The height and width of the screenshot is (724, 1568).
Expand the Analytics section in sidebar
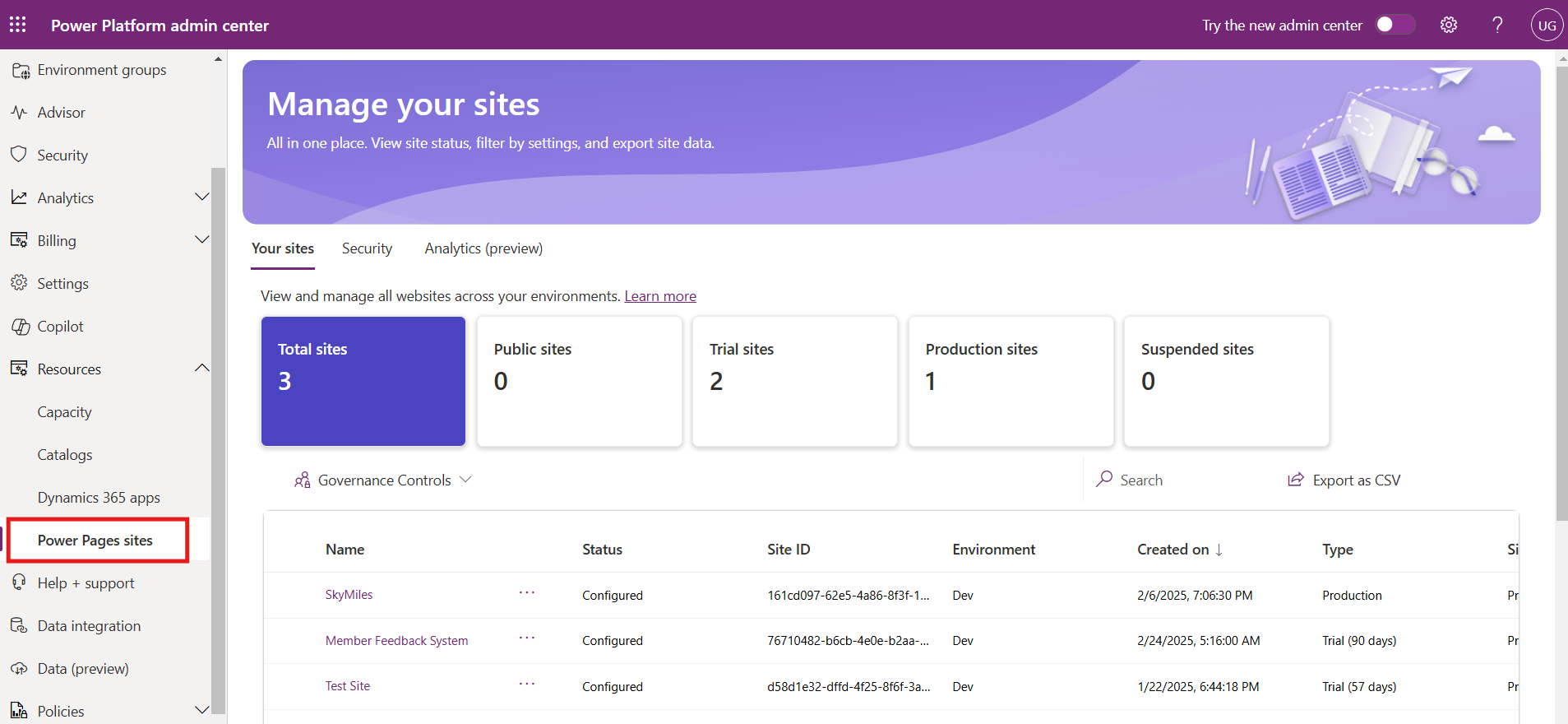[x=201, y=197]
